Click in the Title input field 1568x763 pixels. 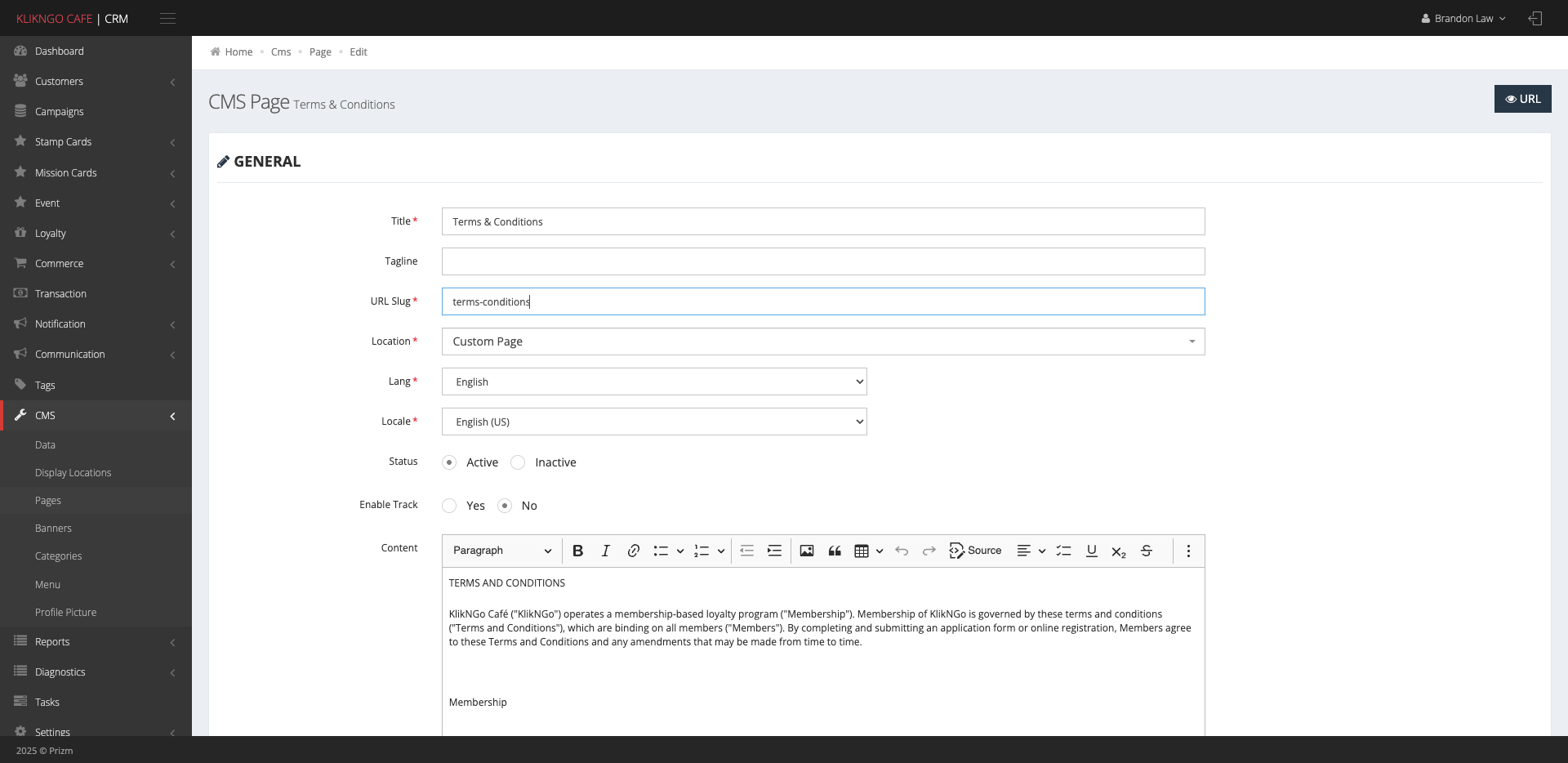coord(823,221)
